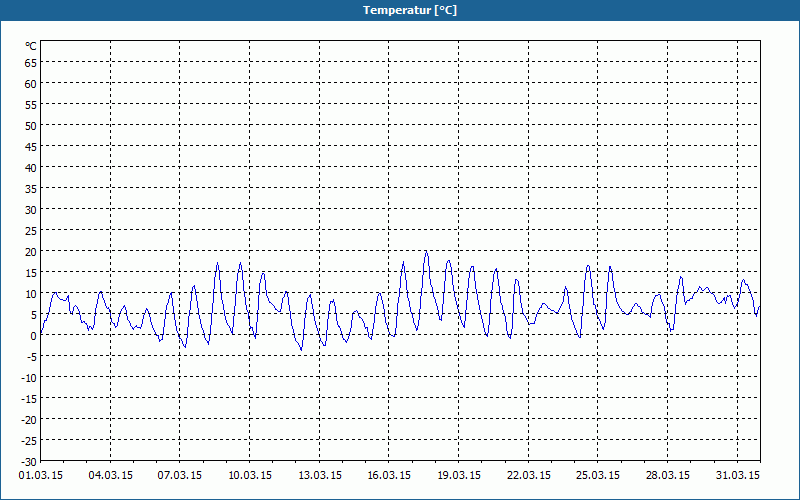Click the highest temperature peak near 20°C
Viewport: 800px width, 500px height.
(426, 252)
